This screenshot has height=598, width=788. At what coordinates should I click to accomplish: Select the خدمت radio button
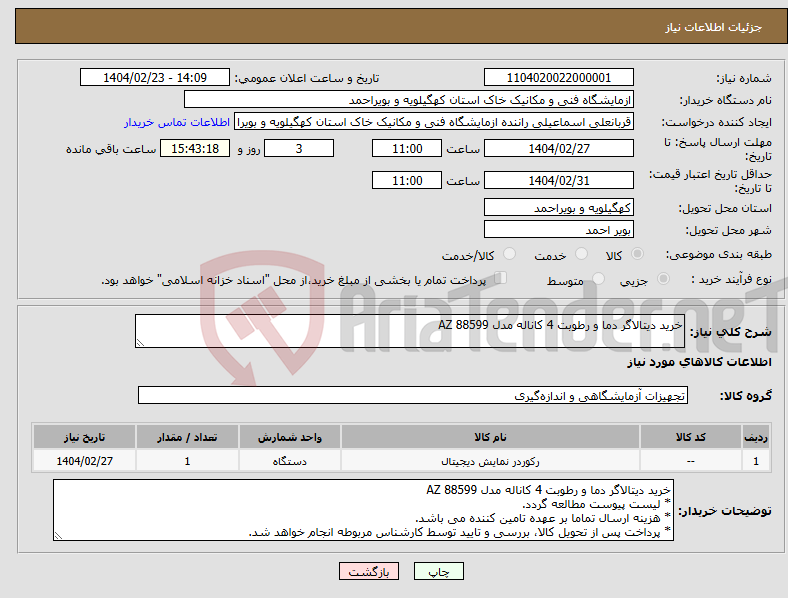click(581, 254)
